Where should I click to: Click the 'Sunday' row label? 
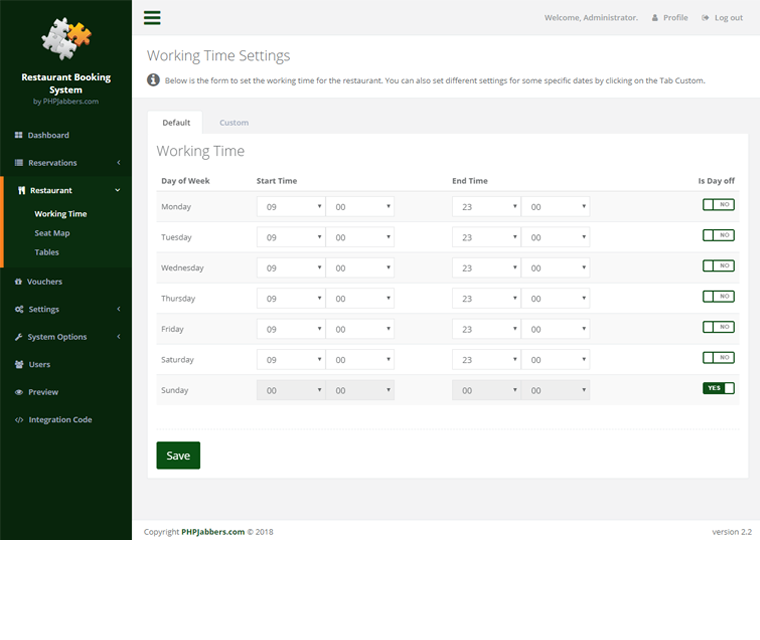coord(174,390)
